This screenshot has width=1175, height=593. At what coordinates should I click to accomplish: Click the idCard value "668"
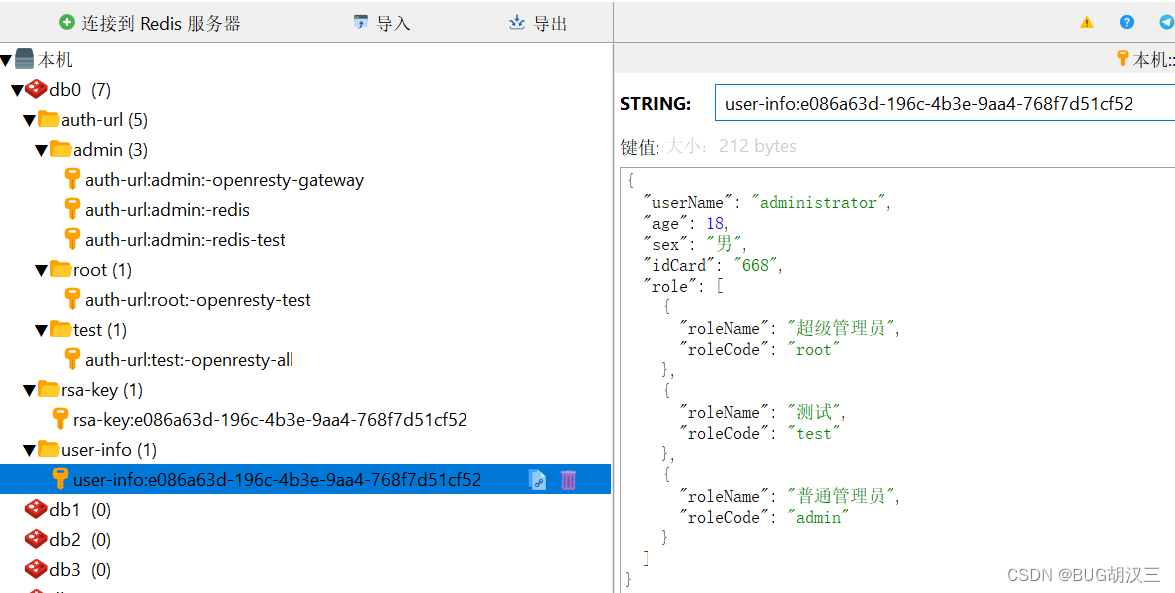(x=755, y=265)
